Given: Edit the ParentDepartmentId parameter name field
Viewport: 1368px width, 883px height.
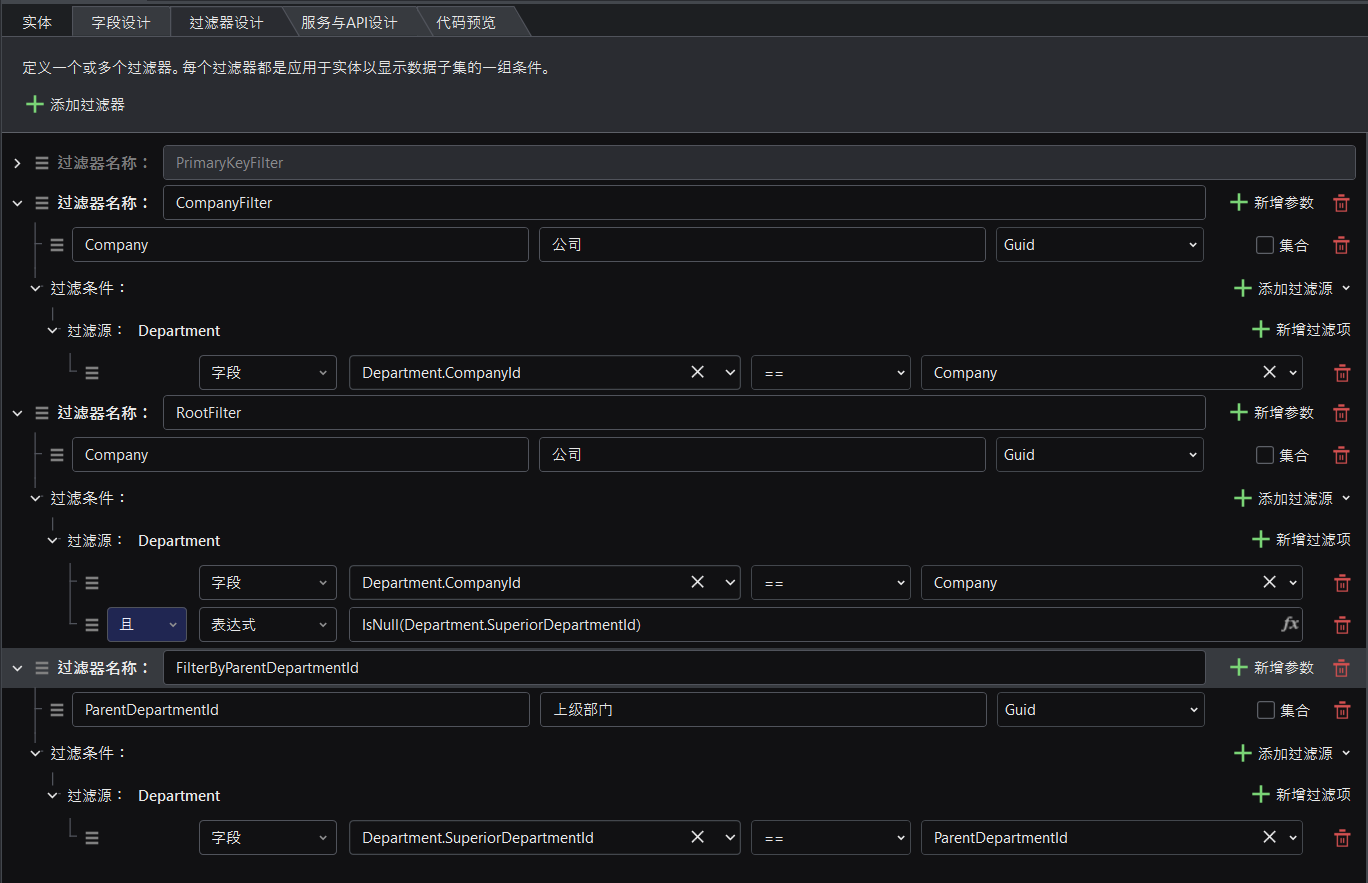Looking at the screenshot, I should pos(301,710).
